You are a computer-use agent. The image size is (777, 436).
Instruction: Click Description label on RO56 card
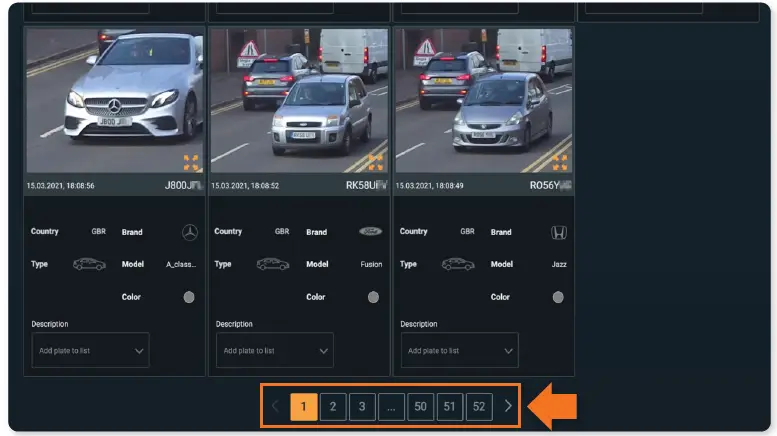click(x=419, y=324)
